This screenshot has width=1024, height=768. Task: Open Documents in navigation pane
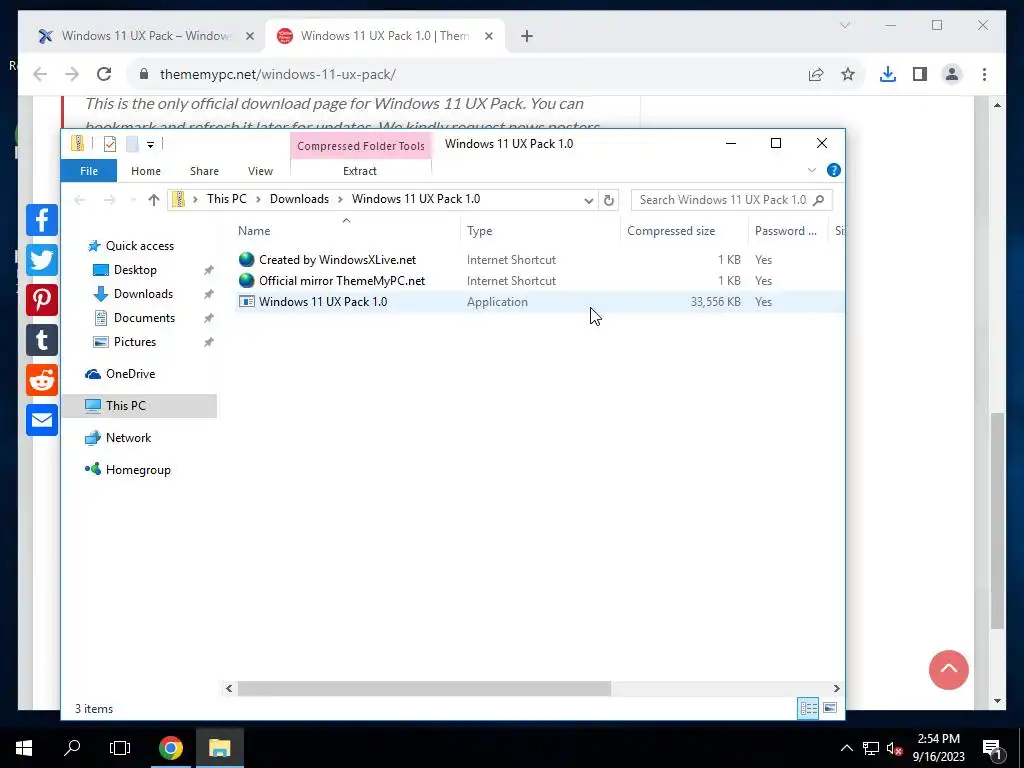click(144, 318)
